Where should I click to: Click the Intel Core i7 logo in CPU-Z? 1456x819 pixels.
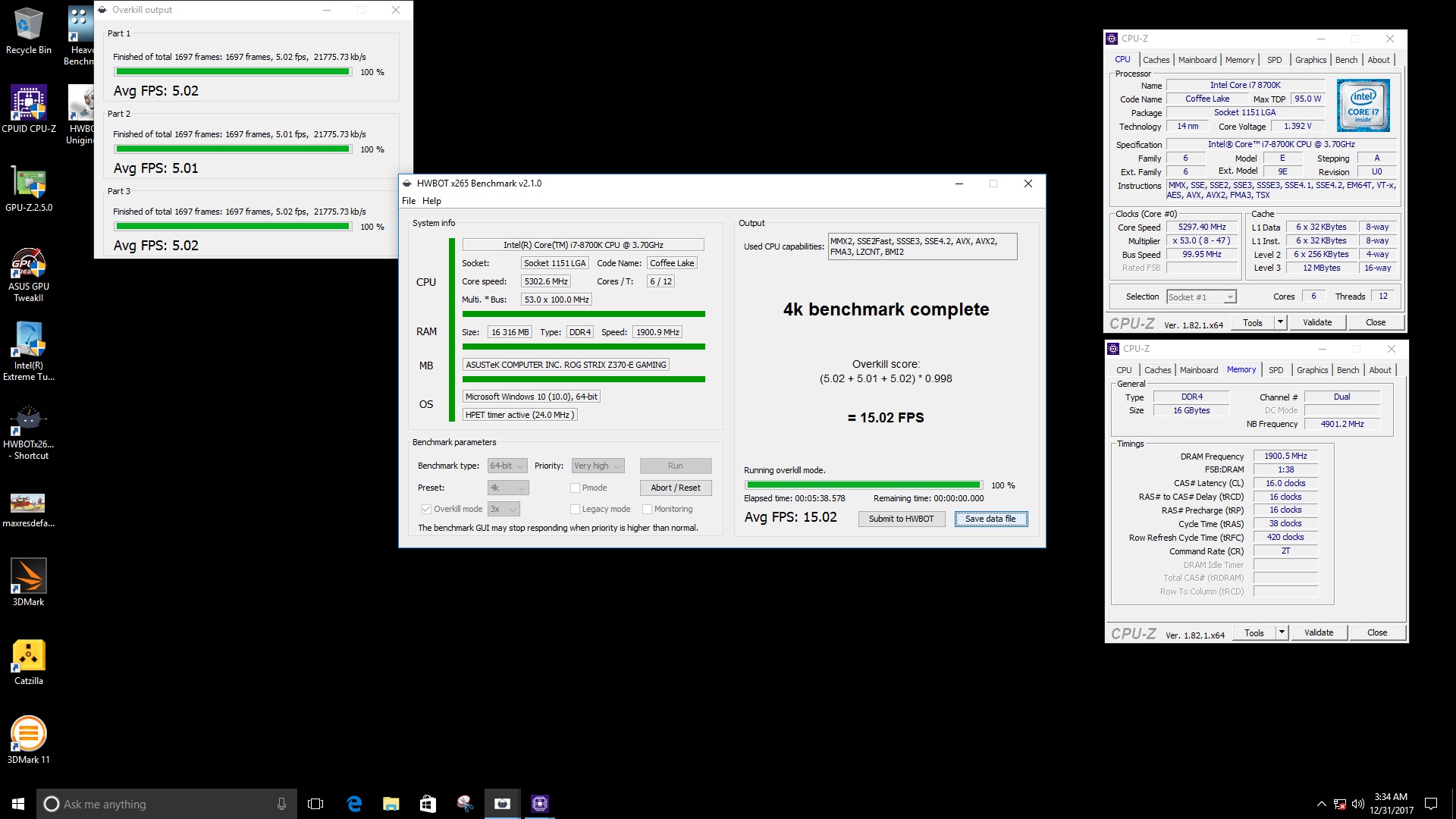click(1363, 105)
